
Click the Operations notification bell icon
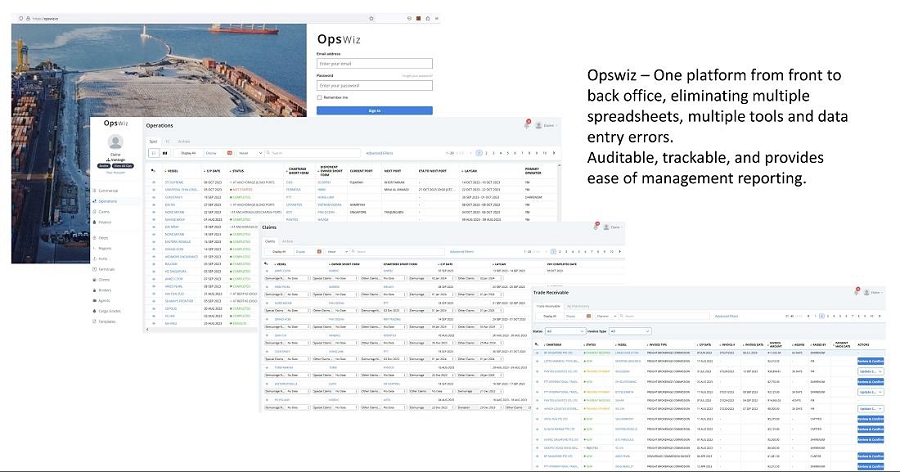pyautogui.click(x=526, y=125)
